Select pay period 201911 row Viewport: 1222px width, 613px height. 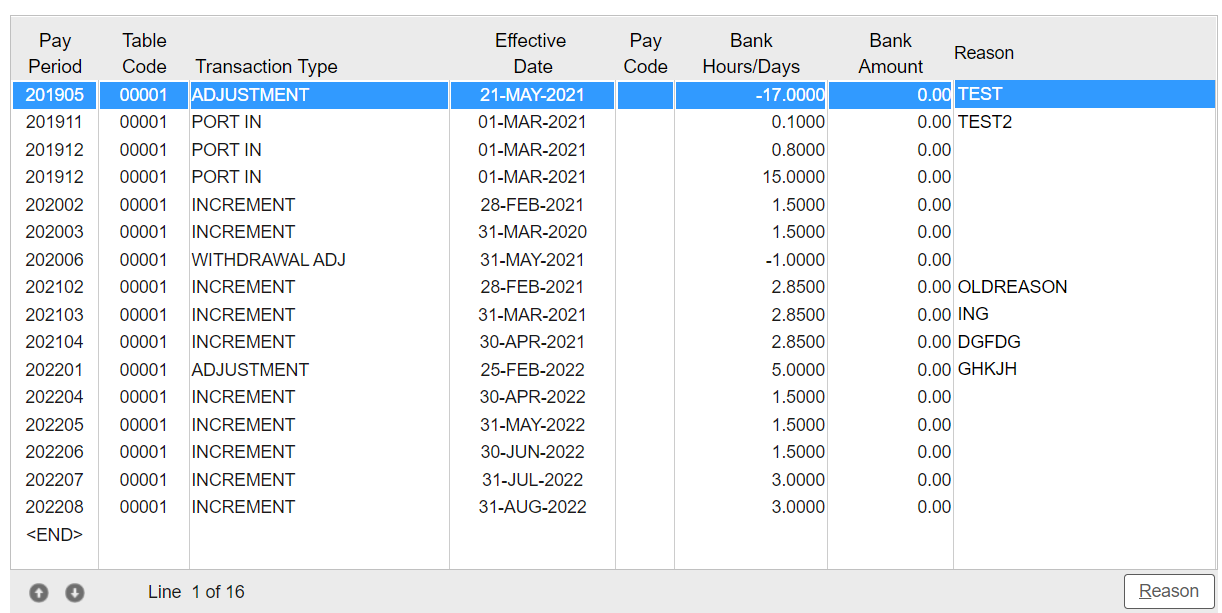click(x=55, y=122)
